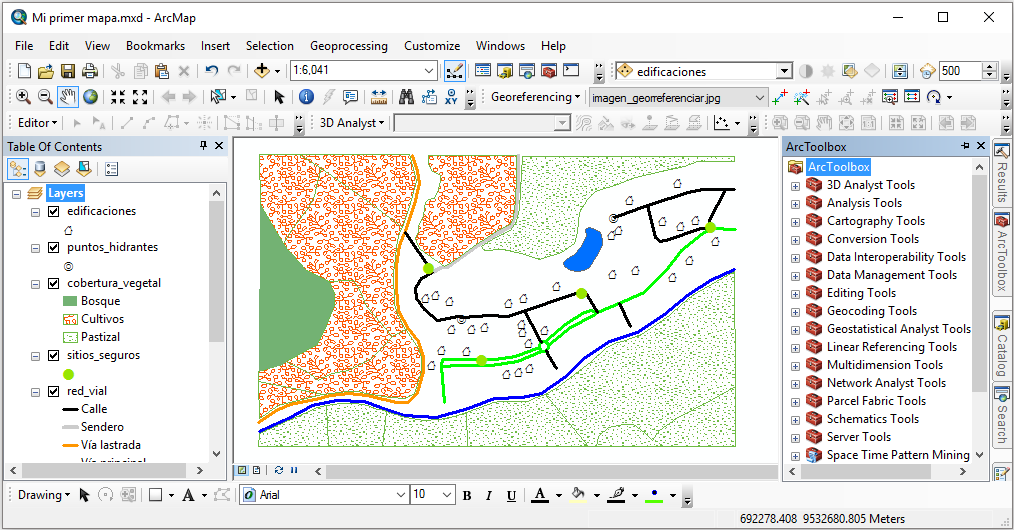This screenshot has width=1014, height=530.
Task: Change the fill color bucket
Action: 578,496
